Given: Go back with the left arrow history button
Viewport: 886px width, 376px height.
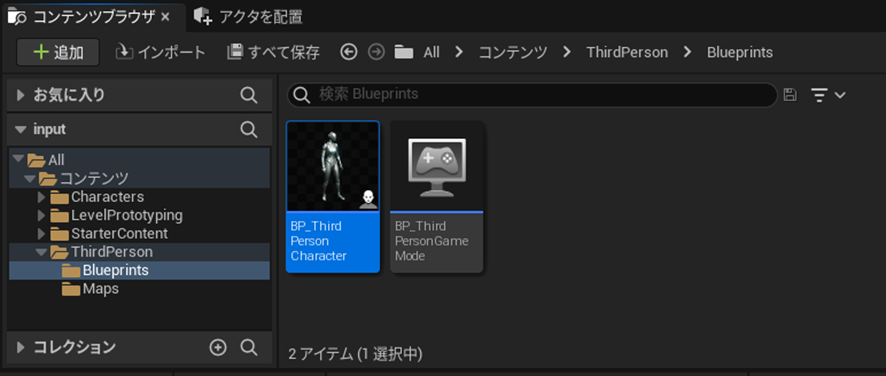Looking at the screenshot, I should coord(349,53).
